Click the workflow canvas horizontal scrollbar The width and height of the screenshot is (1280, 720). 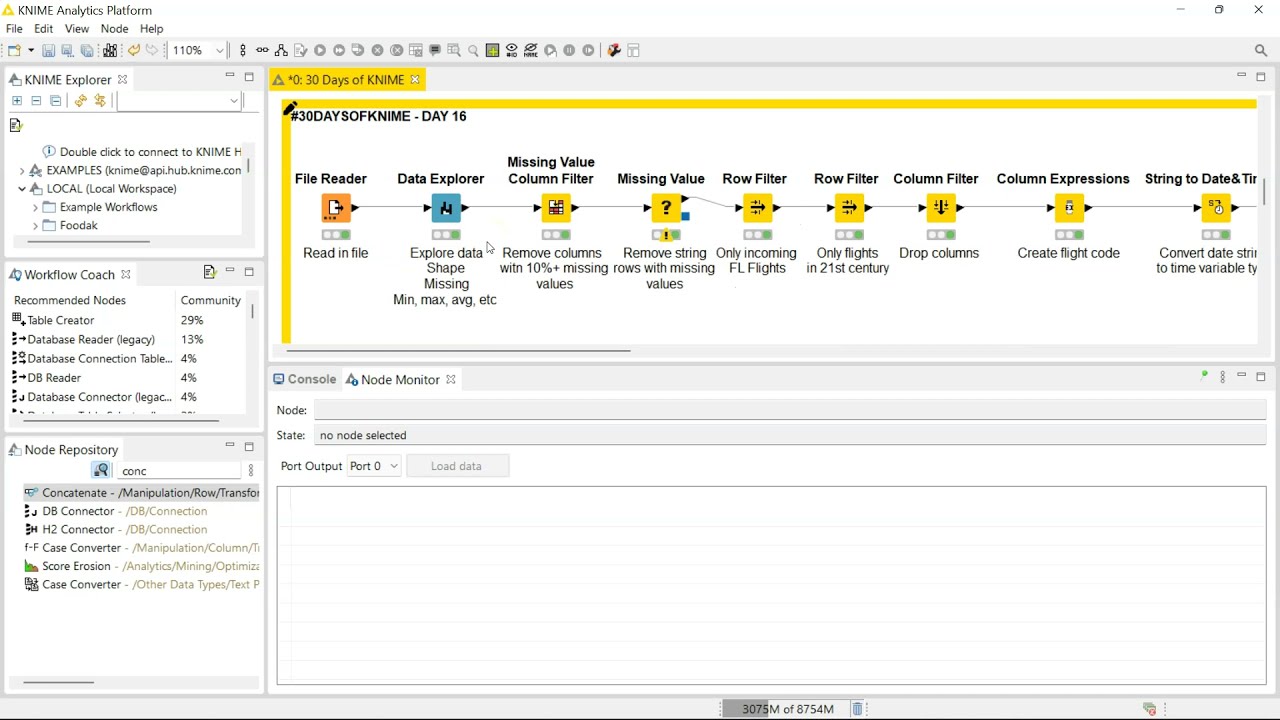pos(458,351)
